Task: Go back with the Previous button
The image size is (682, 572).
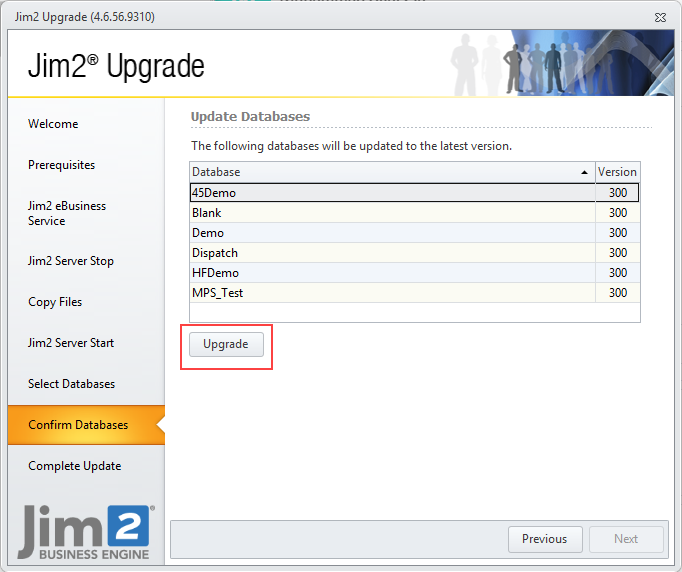Action: [x=545, y=539]
